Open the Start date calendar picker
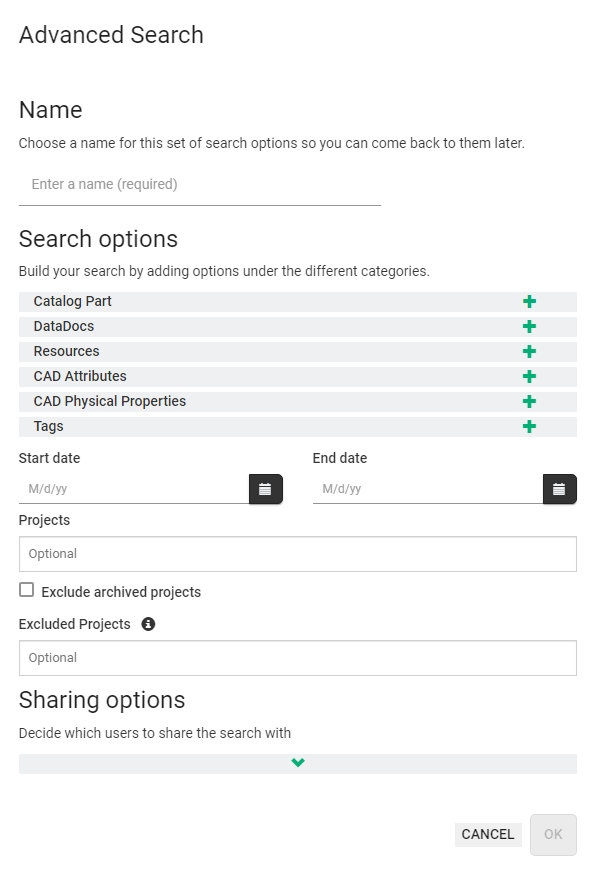This screenshot has height=874, width=593. pyautogui.click(x=265, y=489)
